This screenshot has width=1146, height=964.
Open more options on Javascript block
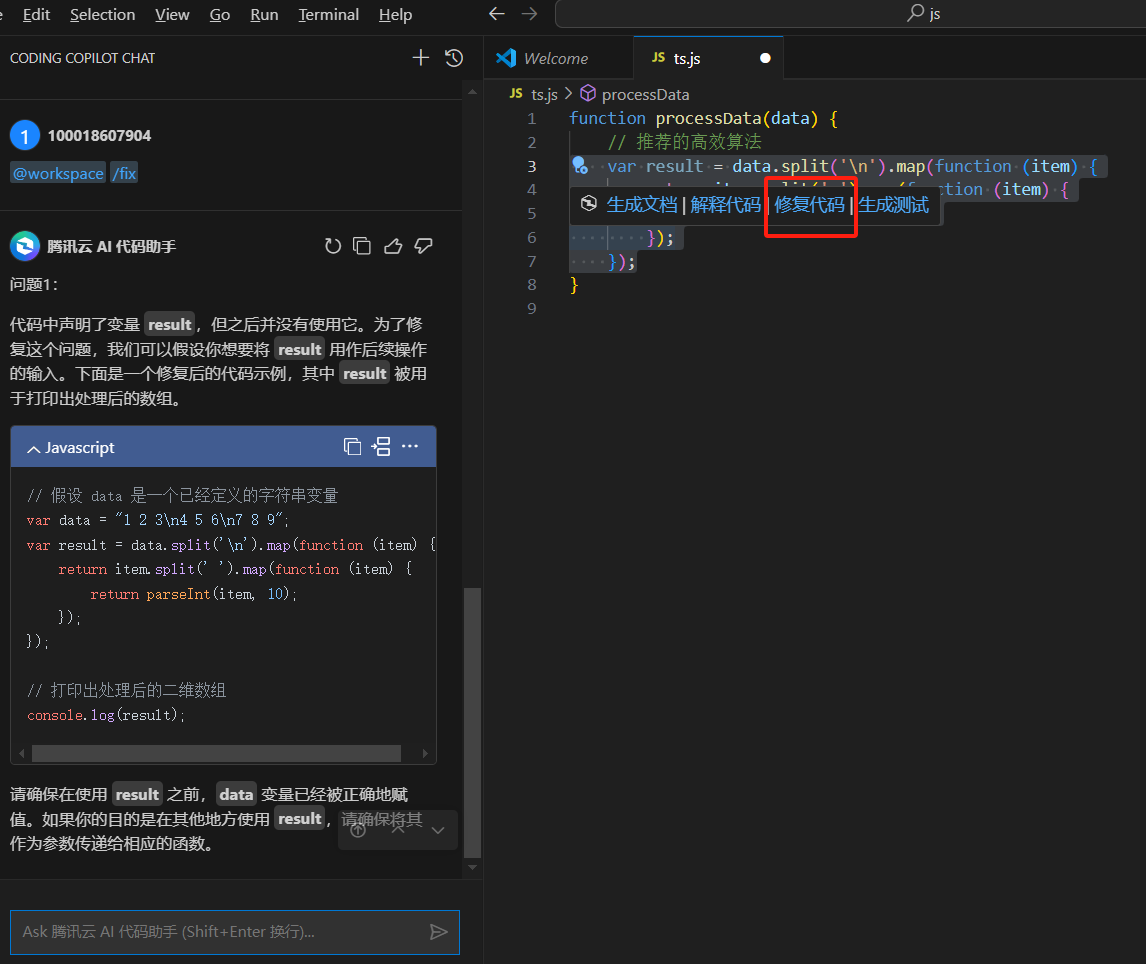point(410,447)
